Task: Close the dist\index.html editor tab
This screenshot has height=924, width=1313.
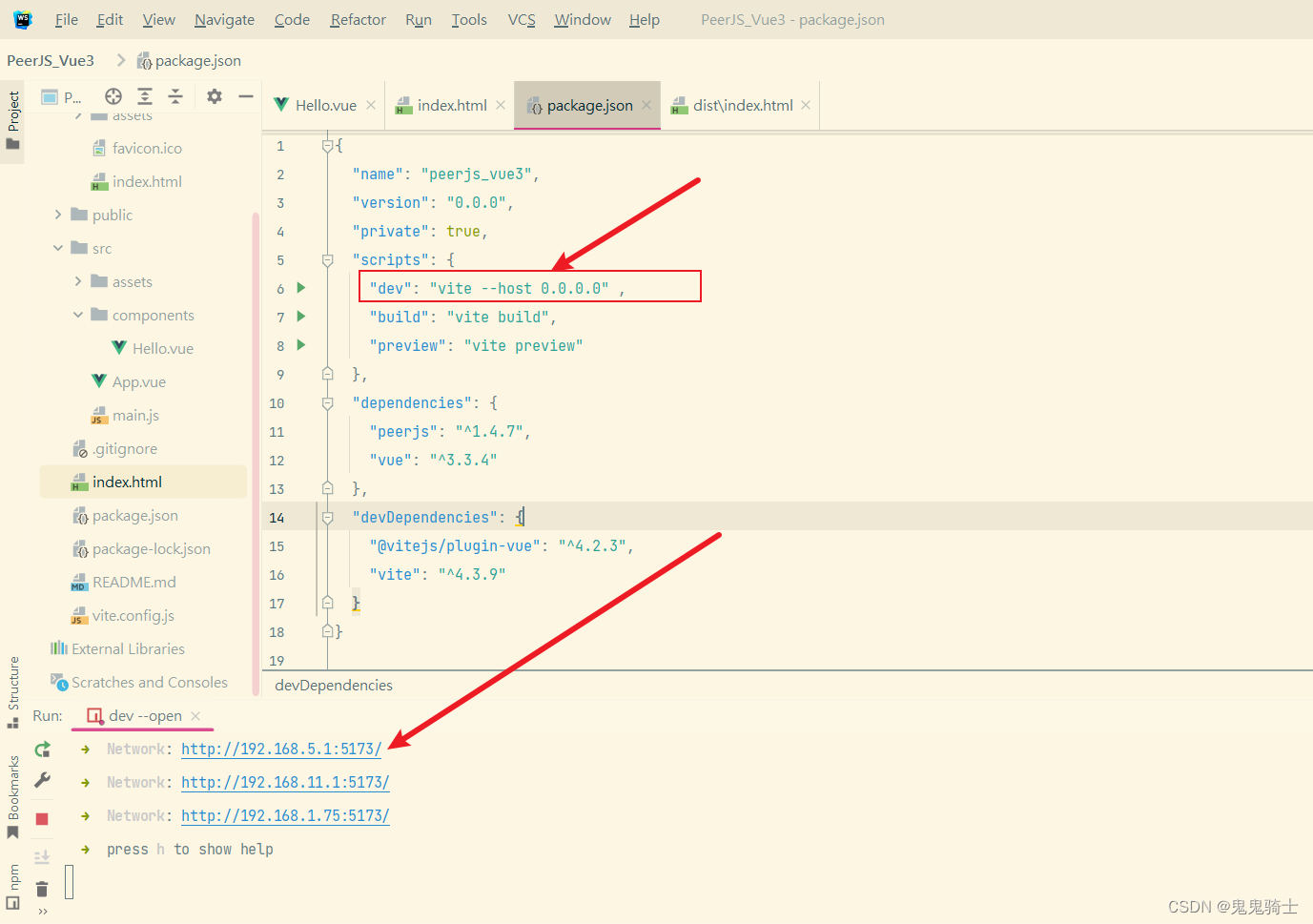Action: click(x=806, y=105)
